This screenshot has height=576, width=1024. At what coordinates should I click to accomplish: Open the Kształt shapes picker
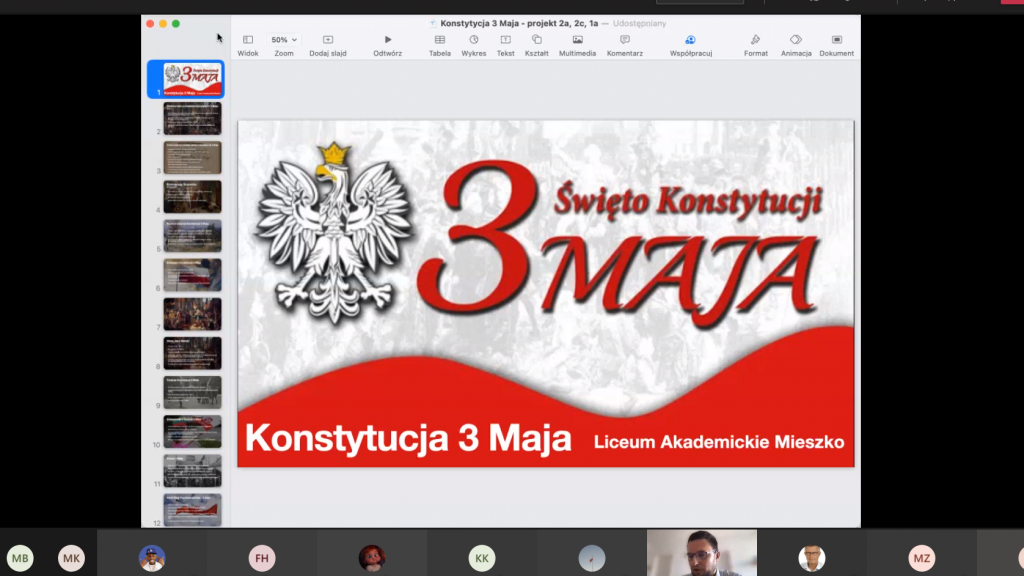(x=537, y=45)
